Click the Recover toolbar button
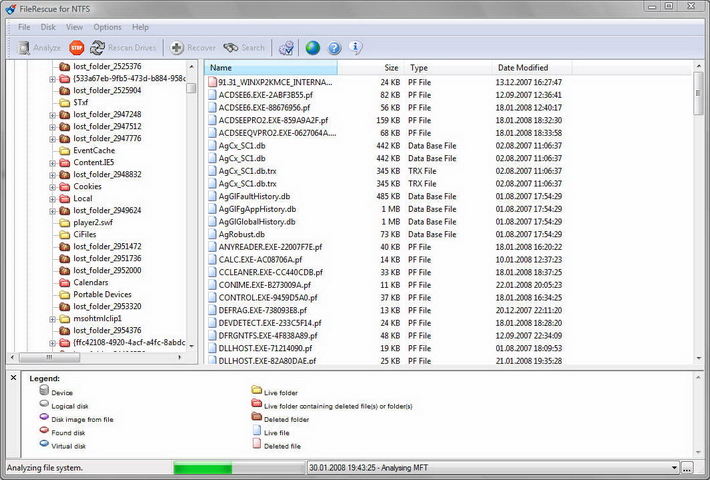This screenshot has height=480, width=710. pyautogui.click(x=193, y=47)
